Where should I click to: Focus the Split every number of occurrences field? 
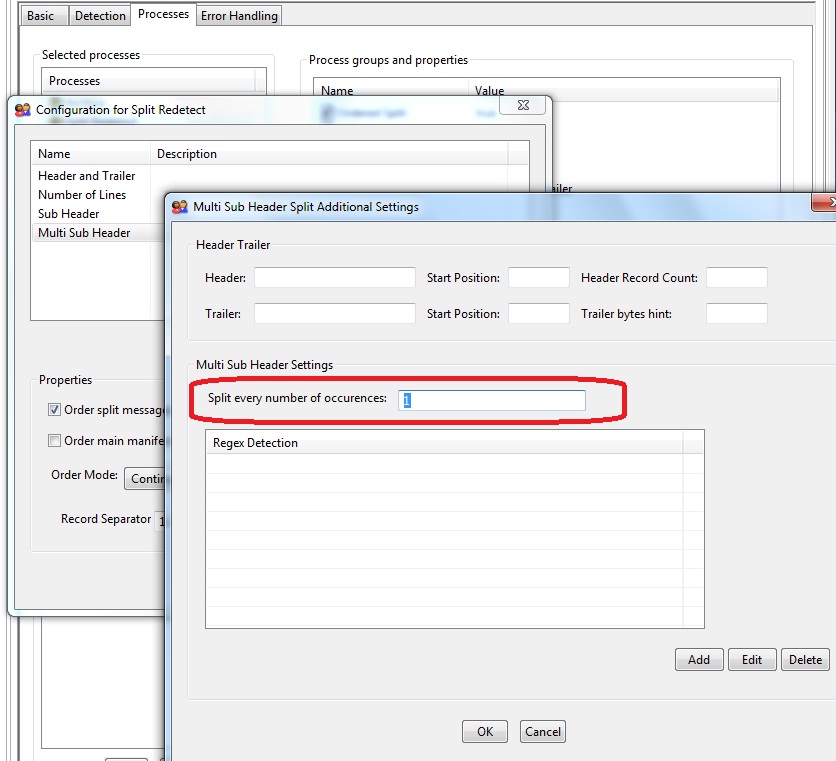coord(492,400)
